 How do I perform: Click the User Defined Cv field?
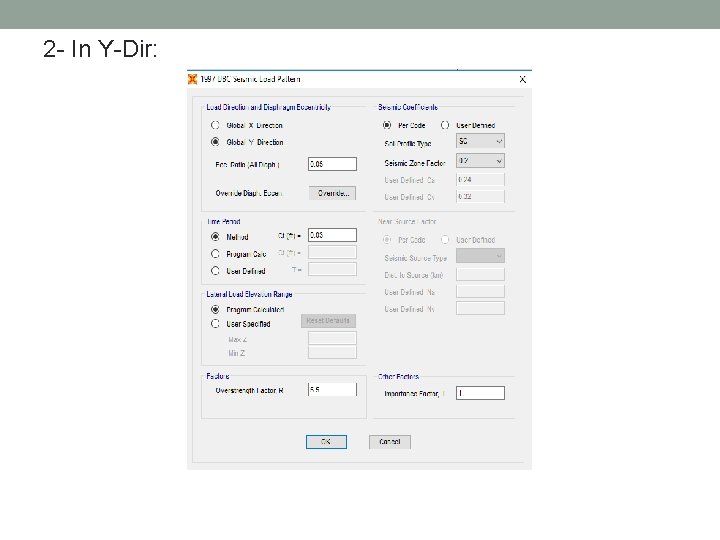click(x=480, y=197)
